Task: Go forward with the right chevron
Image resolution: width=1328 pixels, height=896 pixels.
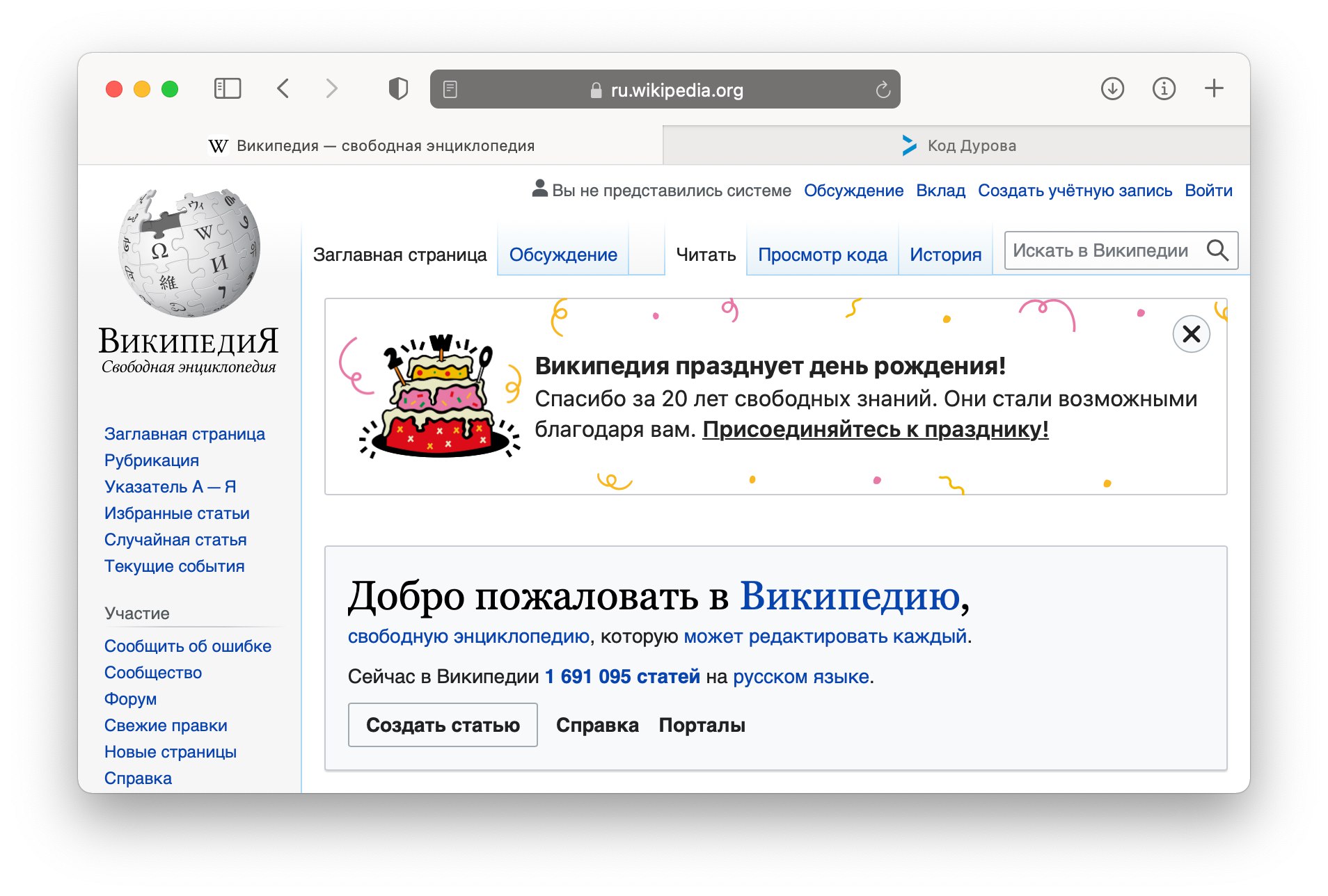Action: point(332,88)
